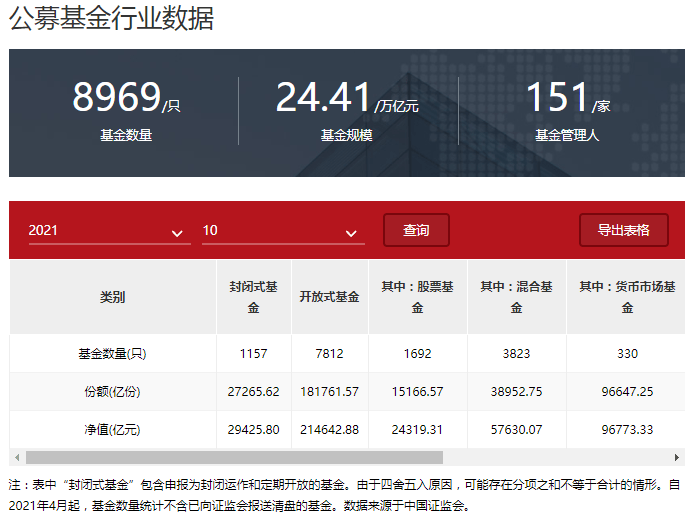Viewport: 693px width, 514px height.
Task: Click the cell value 7812
Action: pyautogui.click(x=330, y=354)
